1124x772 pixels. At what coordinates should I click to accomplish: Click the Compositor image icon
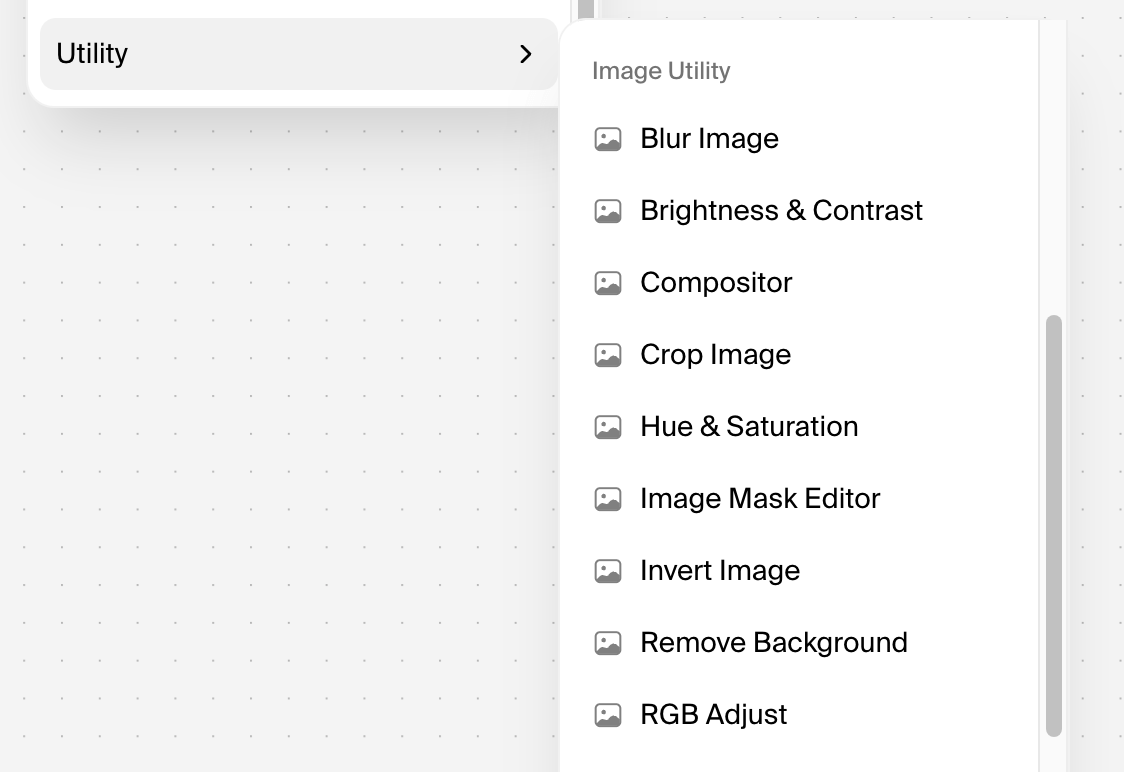pos(608,283)
